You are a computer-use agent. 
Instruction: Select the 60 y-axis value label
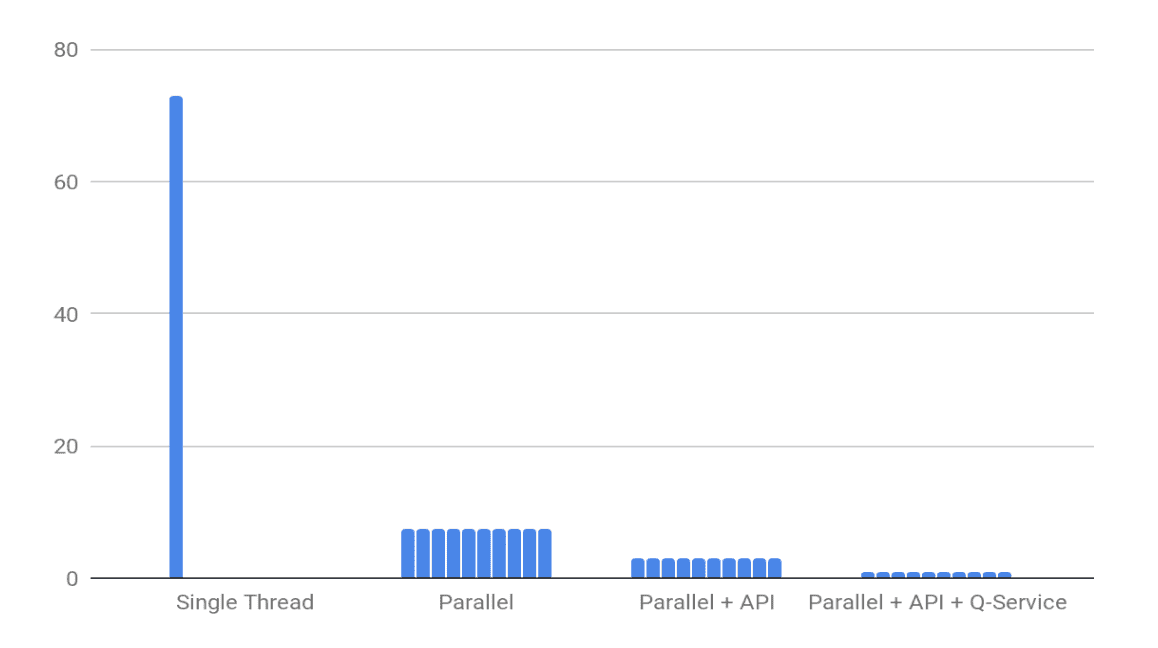coord(67,182)
